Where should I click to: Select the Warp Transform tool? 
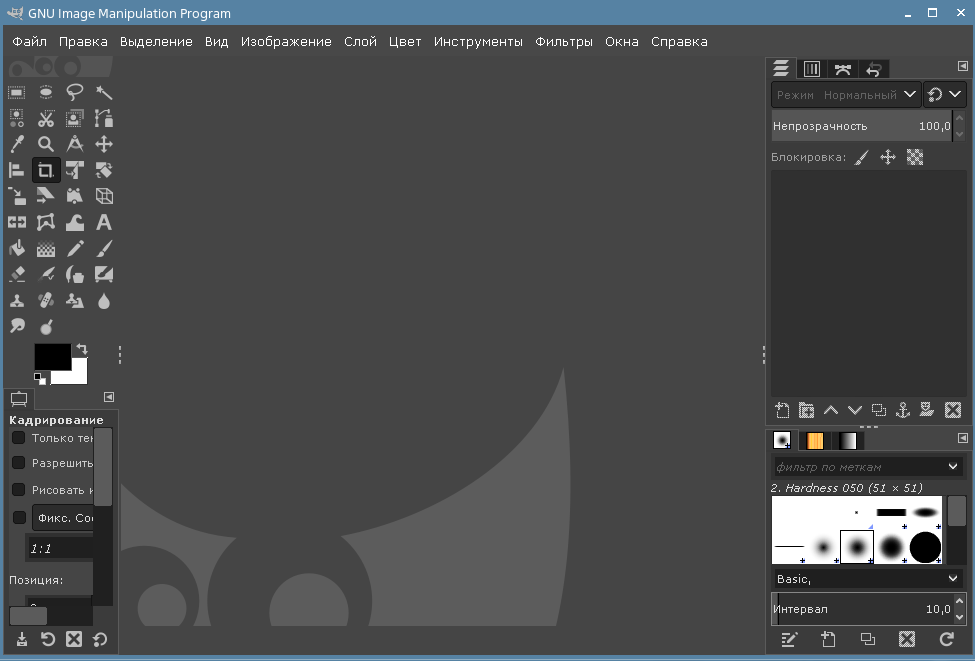click(75, 223)
